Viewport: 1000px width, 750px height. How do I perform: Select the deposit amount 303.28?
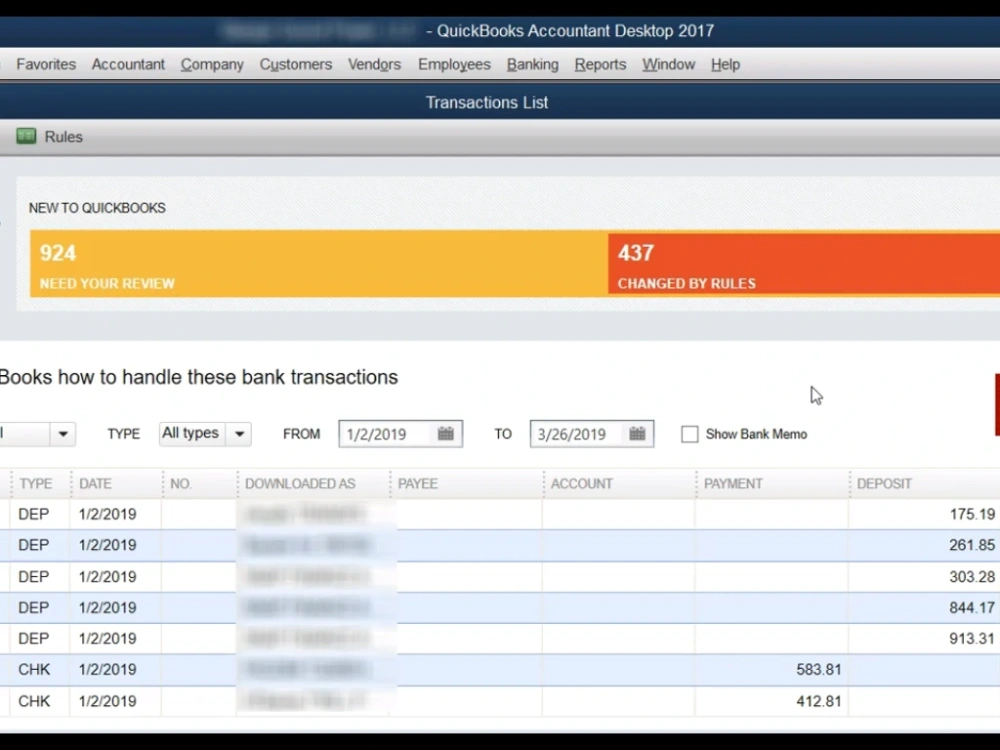pyautogui.click(x=972, y=577)
